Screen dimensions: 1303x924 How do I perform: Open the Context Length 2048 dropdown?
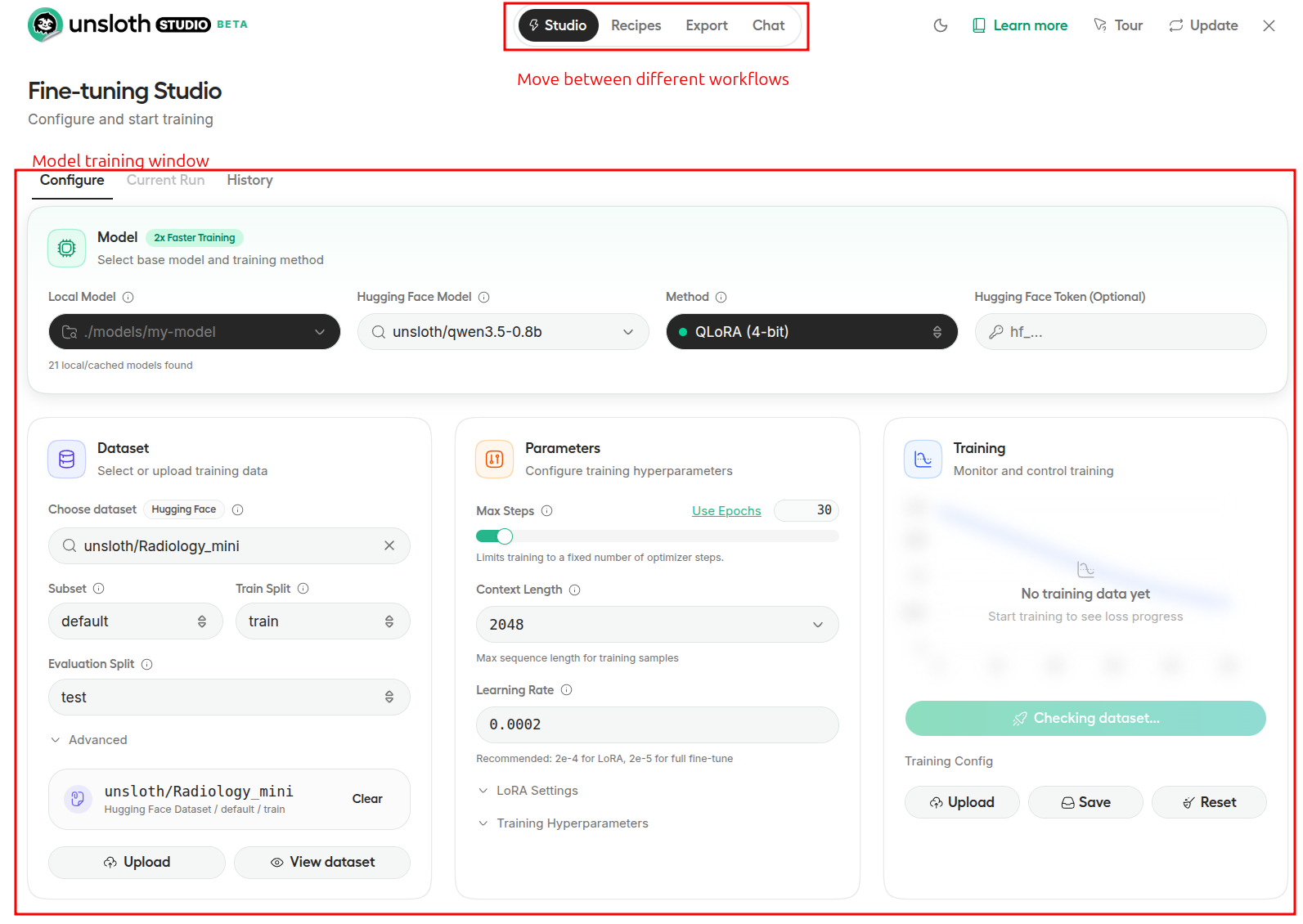(658, 625)
